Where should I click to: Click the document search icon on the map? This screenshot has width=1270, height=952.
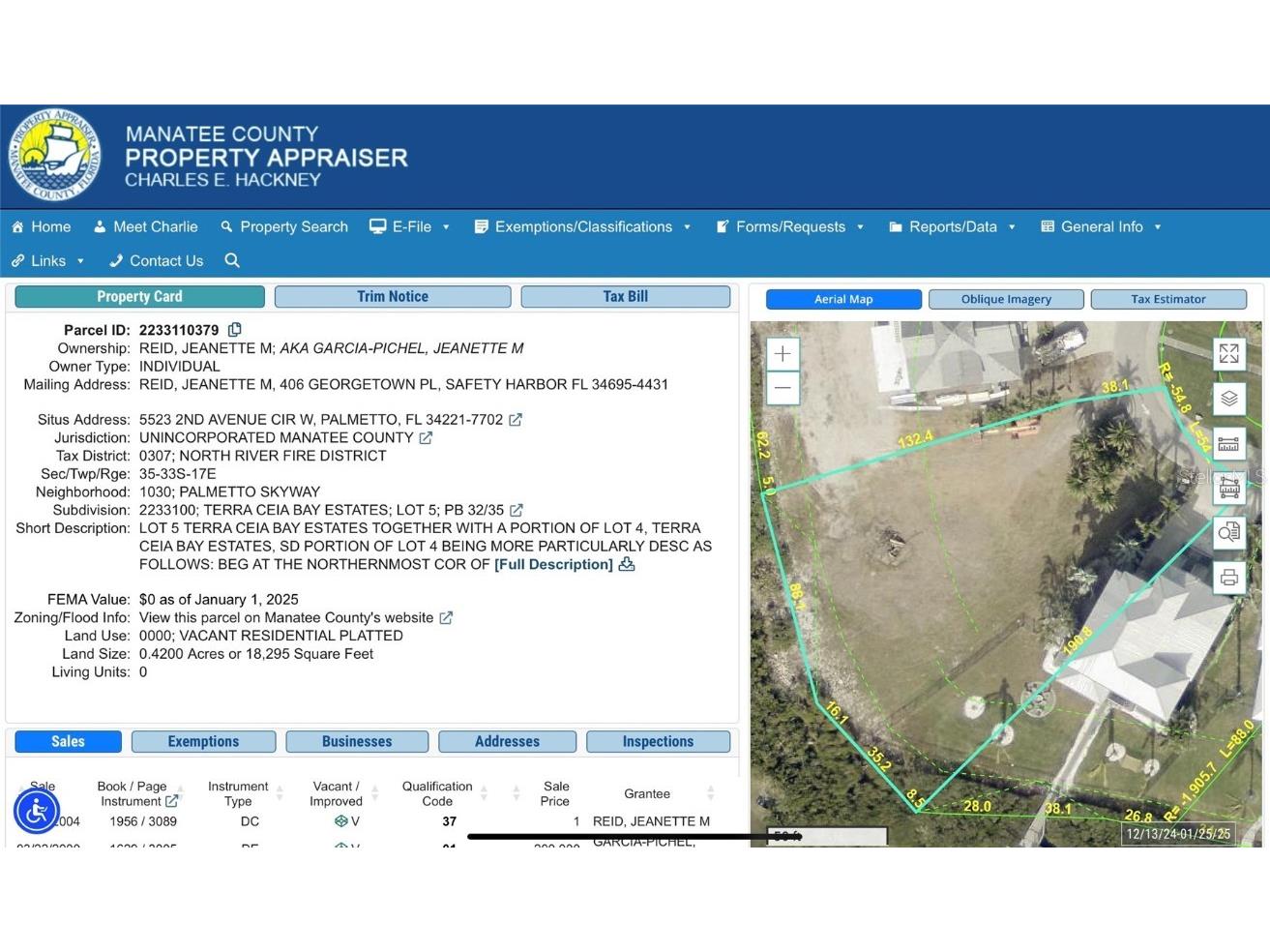1229,533
